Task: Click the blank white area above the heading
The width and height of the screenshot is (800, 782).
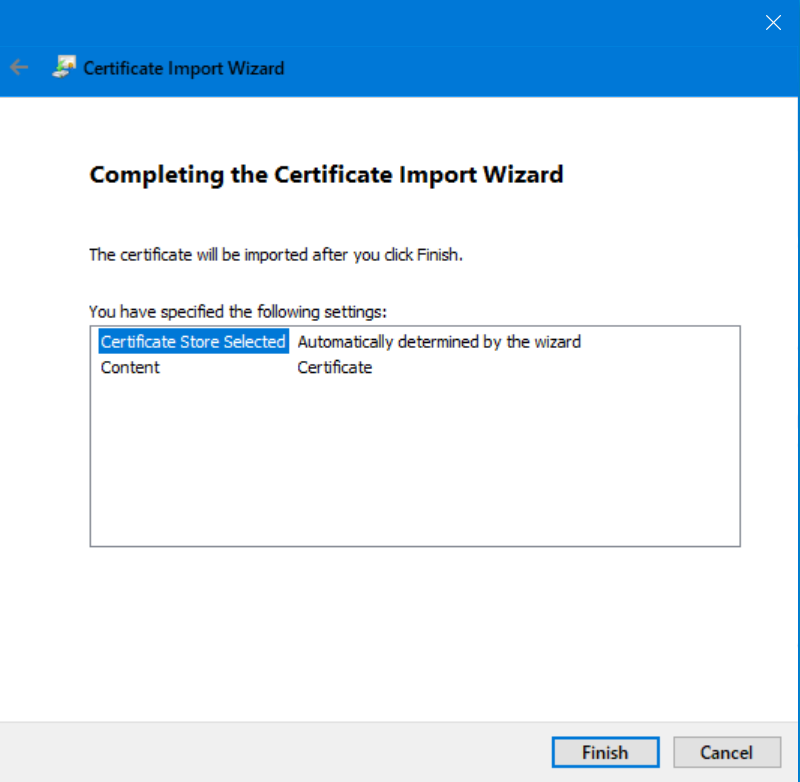Action: [400, 125]
